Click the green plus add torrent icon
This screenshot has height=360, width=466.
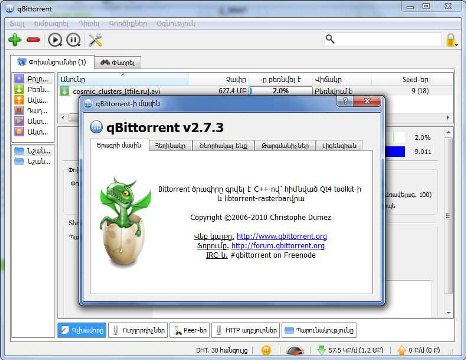tap(15, 40)
